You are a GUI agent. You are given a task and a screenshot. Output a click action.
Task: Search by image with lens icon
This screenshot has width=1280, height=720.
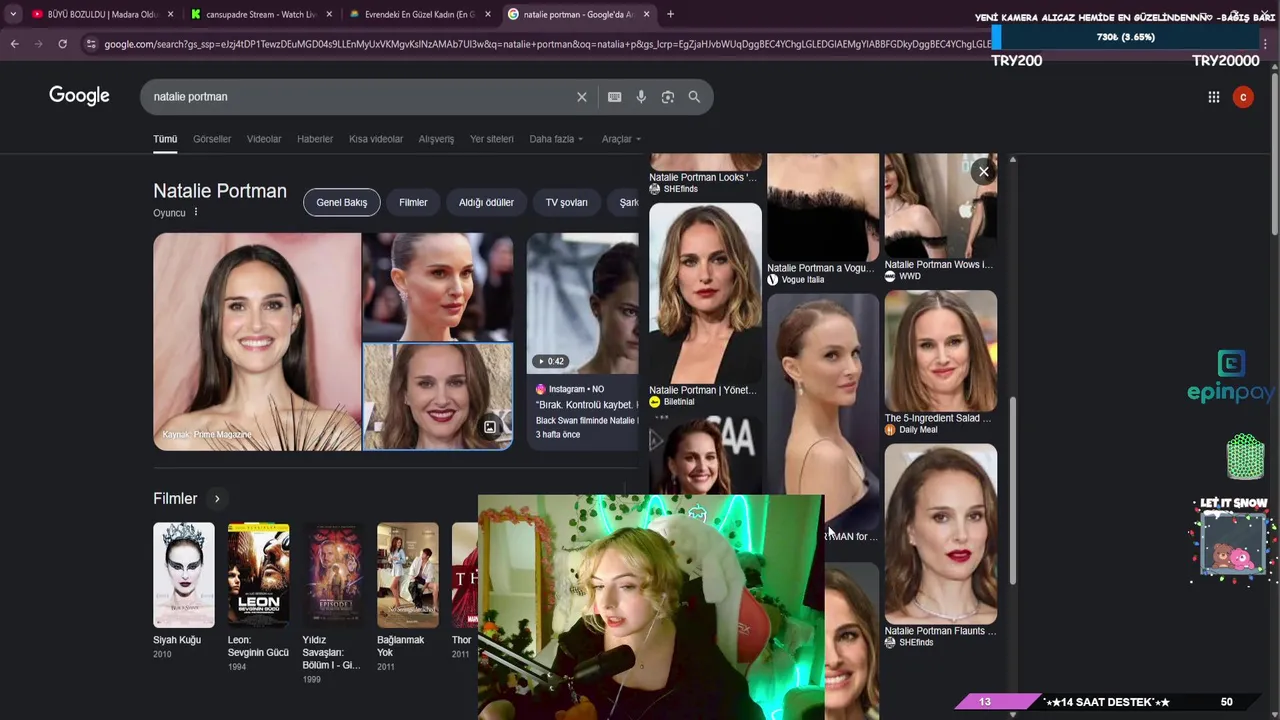point(667,97)
